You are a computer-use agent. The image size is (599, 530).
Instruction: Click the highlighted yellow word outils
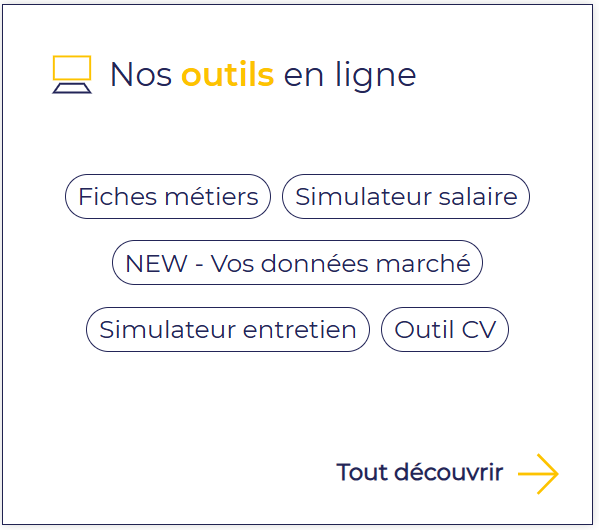pyautogui.click(x=228, y=75)
